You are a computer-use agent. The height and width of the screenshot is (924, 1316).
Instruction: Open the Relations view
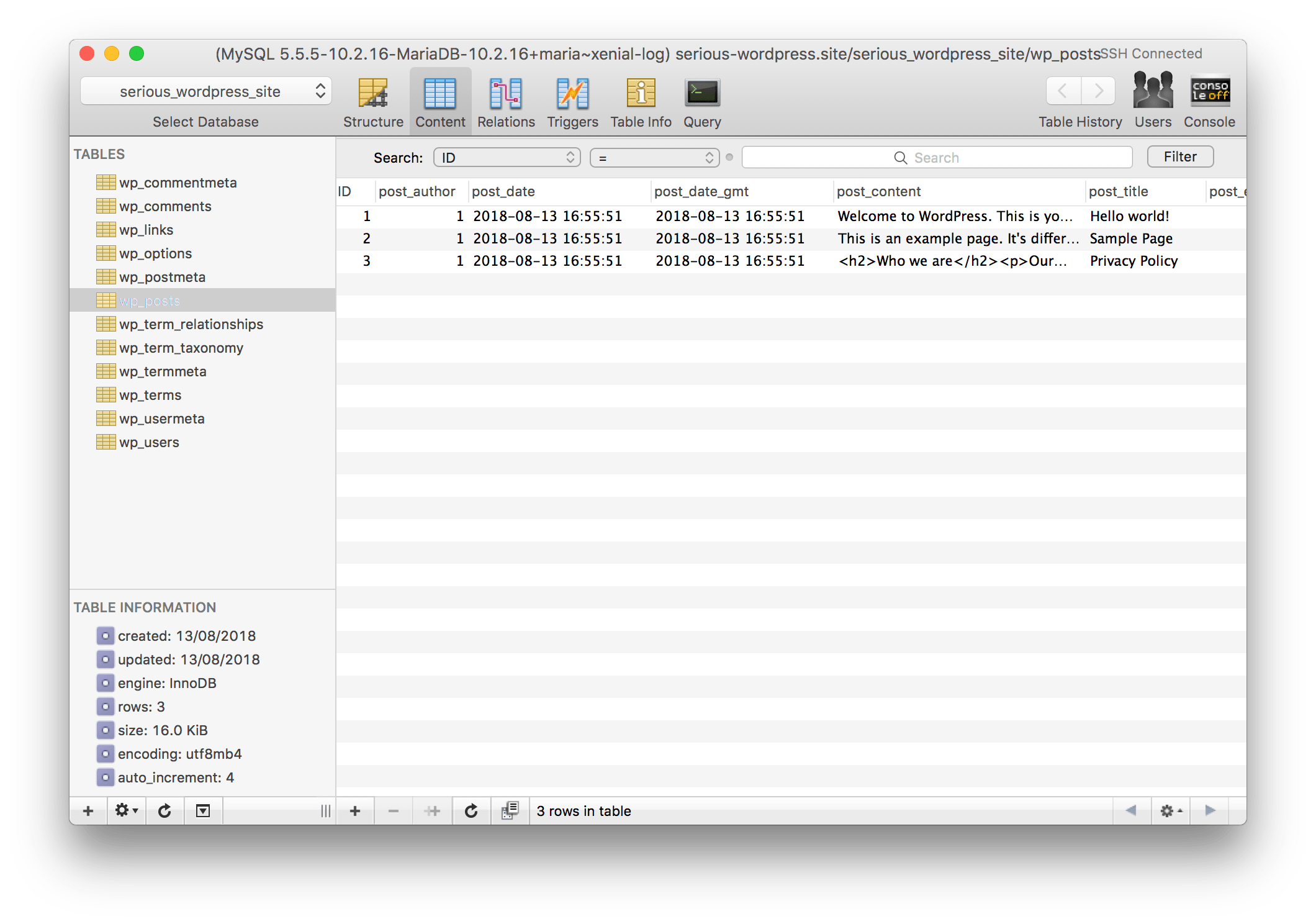506,103
